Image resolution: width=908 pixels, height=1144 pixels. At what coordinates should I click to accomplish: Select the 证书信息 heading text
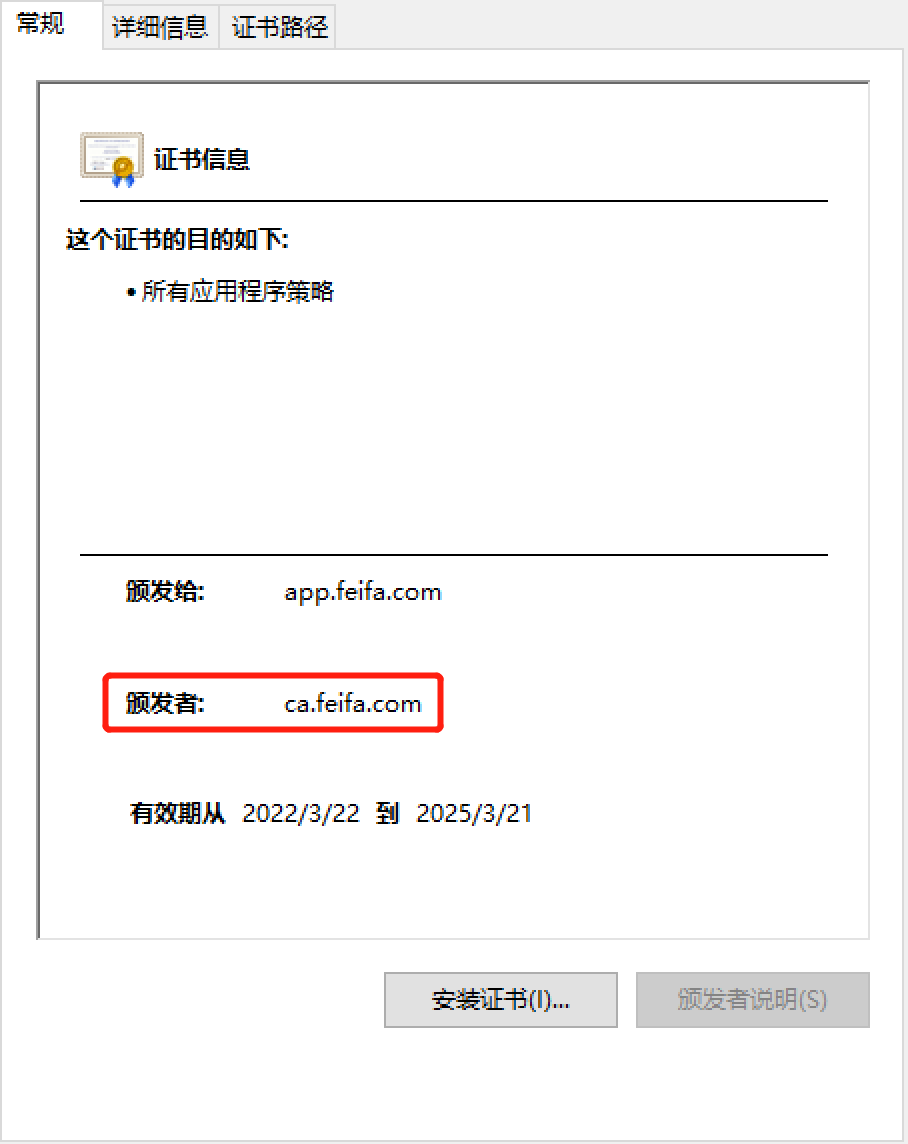(x=202, y=159)
